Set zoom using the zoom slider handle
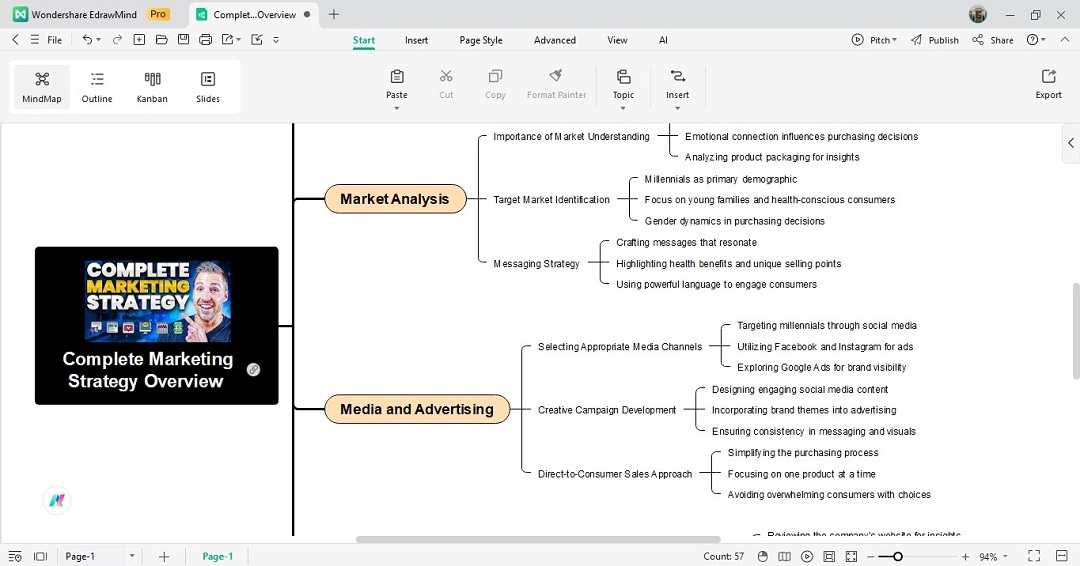Viewport: 1080px width, 566px height. (x=897, y=556)
